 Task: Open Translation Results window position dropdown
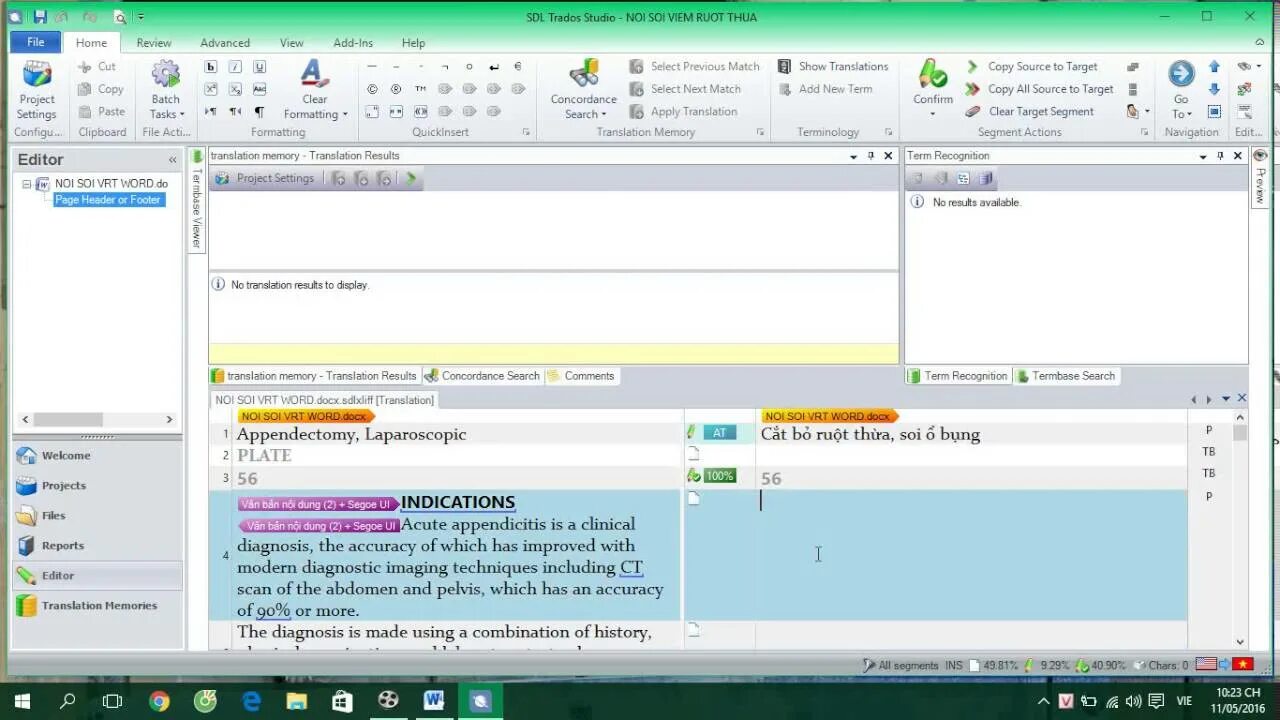[853, 156]
